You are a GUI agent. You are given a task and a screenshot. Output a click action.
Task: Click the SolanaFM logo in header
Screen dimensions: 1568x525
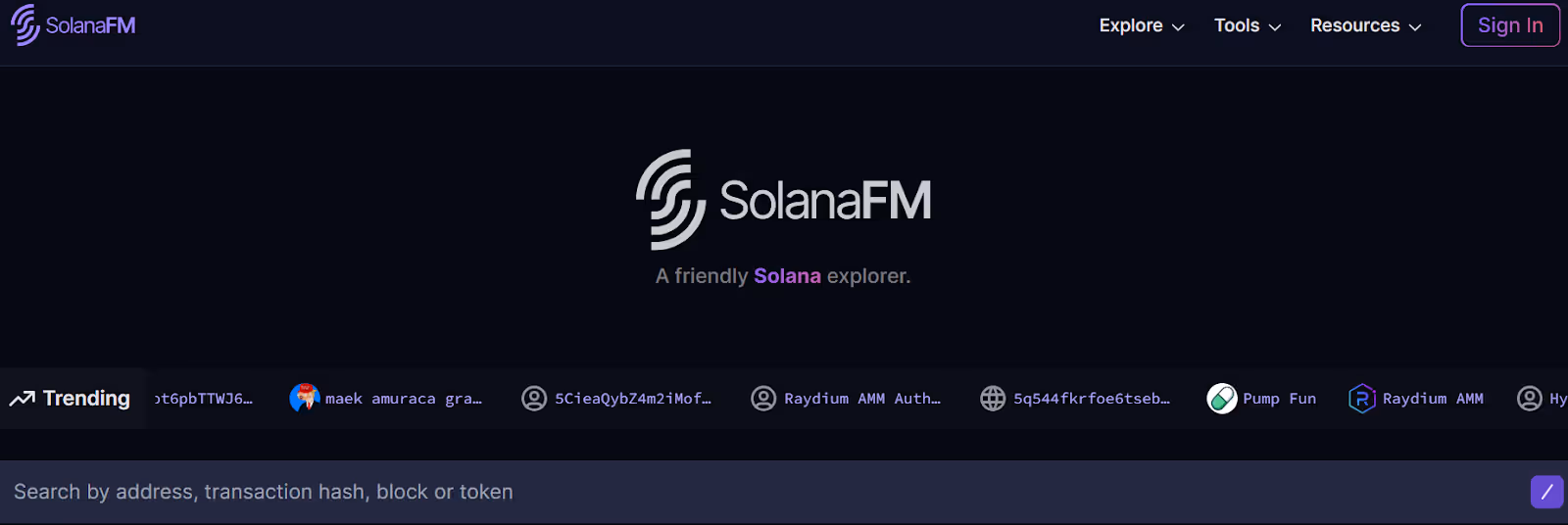click(x=73, y=25)
